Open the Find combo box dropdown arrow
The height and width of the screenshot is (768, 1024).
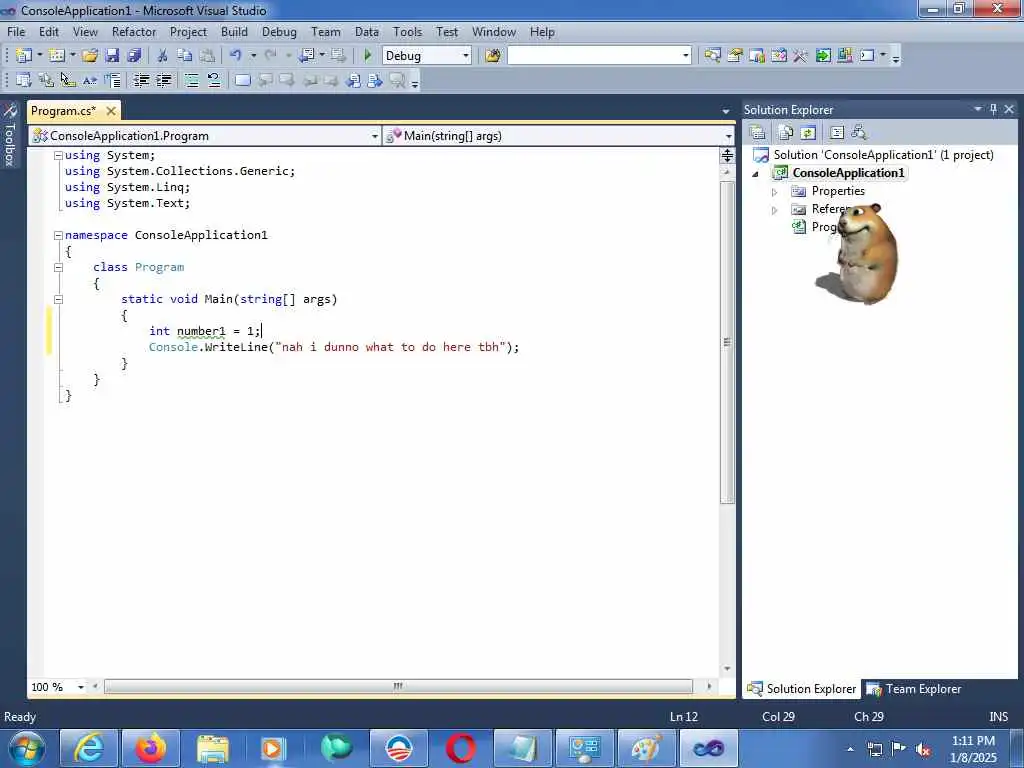[x=686, y=56]
